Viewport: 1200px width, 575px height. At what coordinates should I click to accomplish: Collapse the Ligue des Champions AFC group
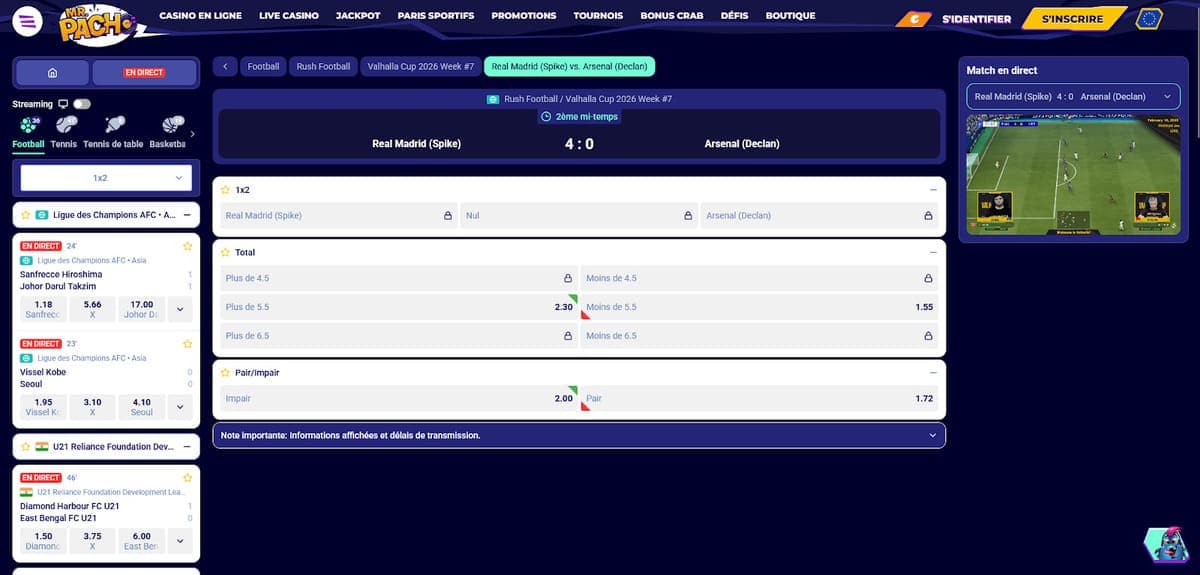click(x=188, y=215)
